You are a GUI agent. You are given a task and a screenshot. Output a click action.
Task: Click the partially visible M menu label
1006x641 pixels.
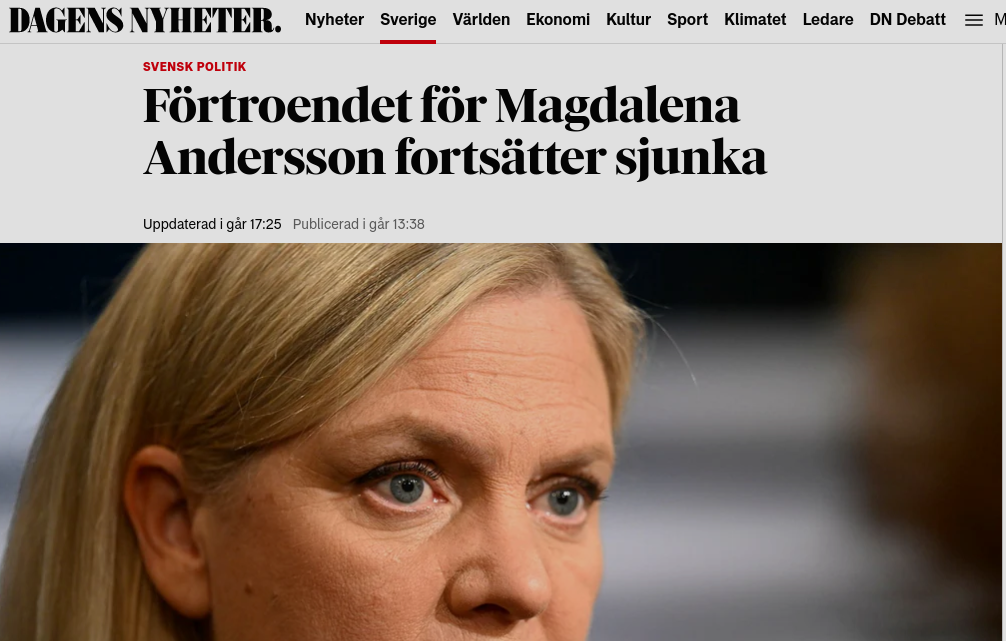point(1000,20)
